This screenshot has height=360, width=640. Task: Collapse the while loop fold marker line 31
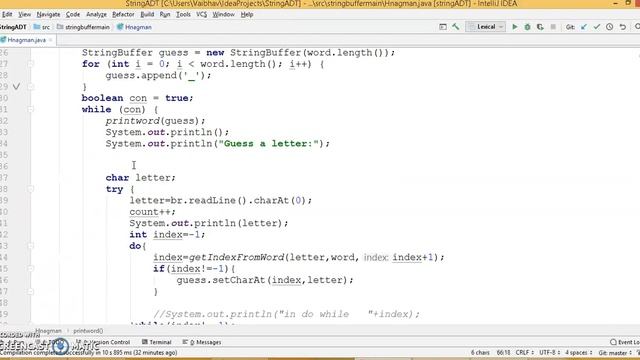click(31, 109)
